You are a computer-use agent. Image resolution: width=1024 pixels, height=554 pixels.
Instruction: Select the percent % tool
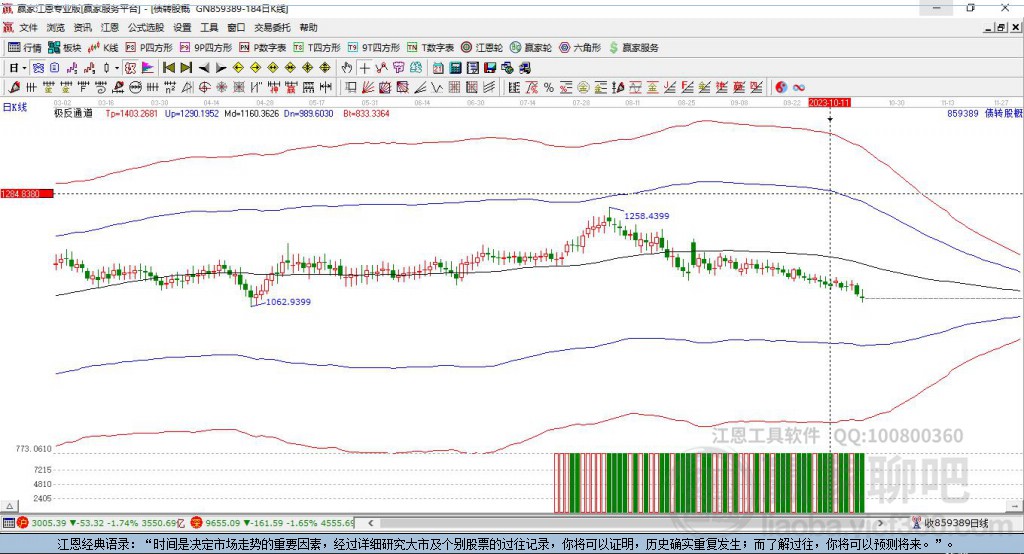point(549,88)
